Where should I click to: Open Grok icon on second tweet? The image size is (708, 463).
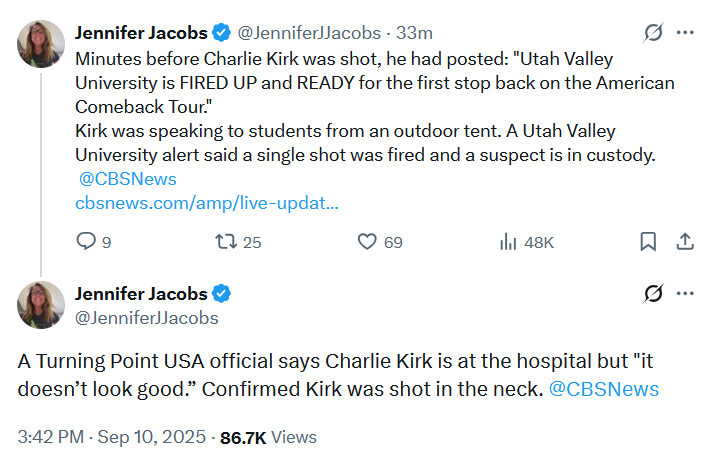653,294
